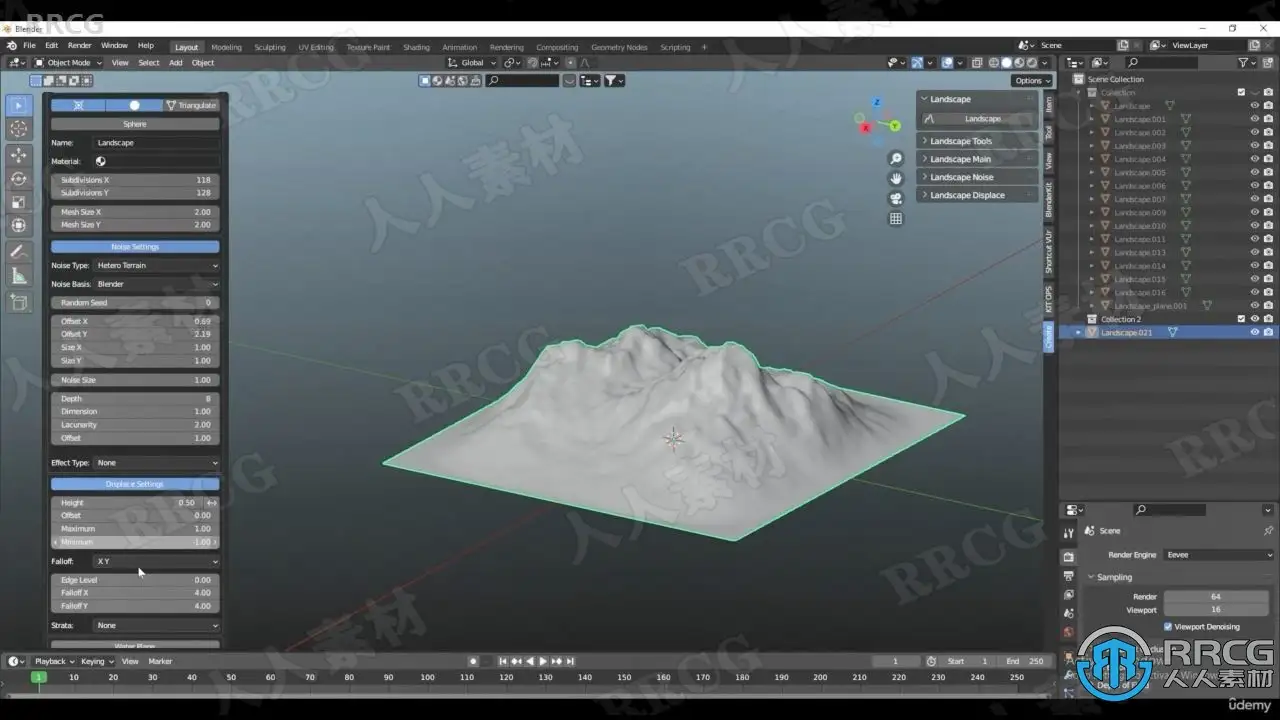The image size is (1280, 720).
Task: Click the Height value slider
Action: [x=135, y=503]
